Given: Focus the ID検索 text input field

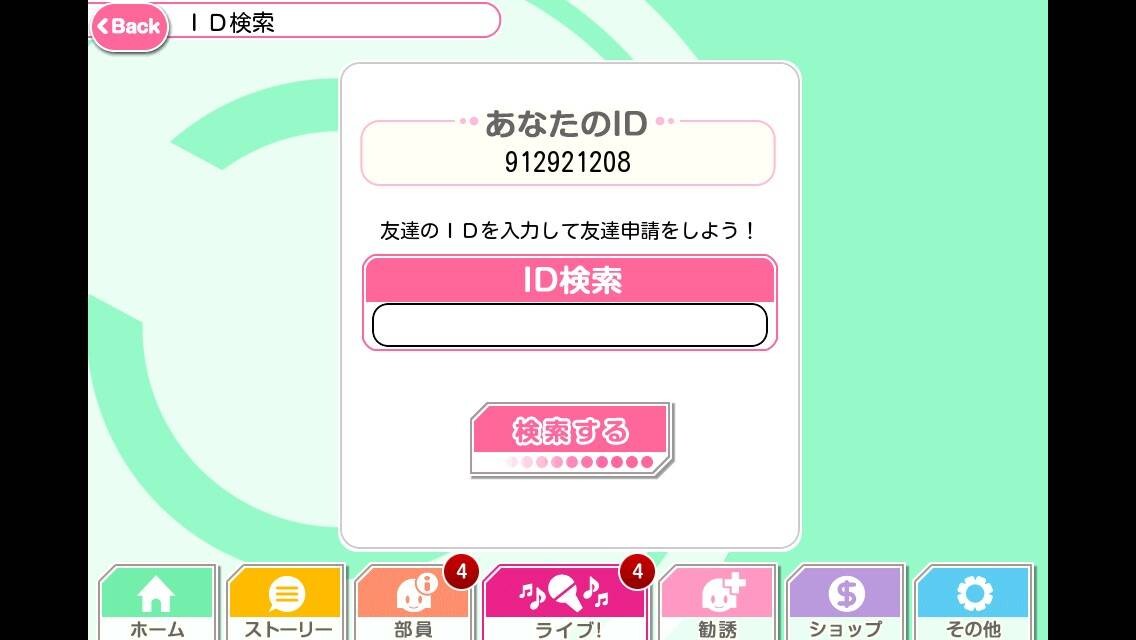Looking at the screenshot, I should tap(569, 325).
